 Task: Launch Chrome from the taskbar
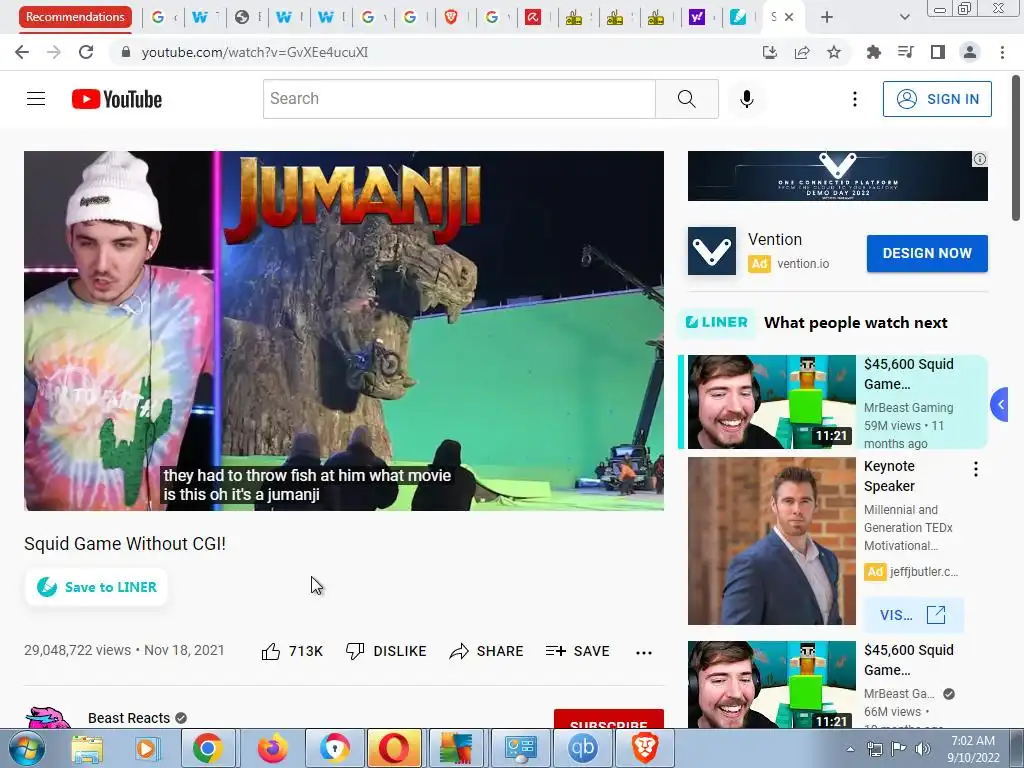(x=208, y=748)
